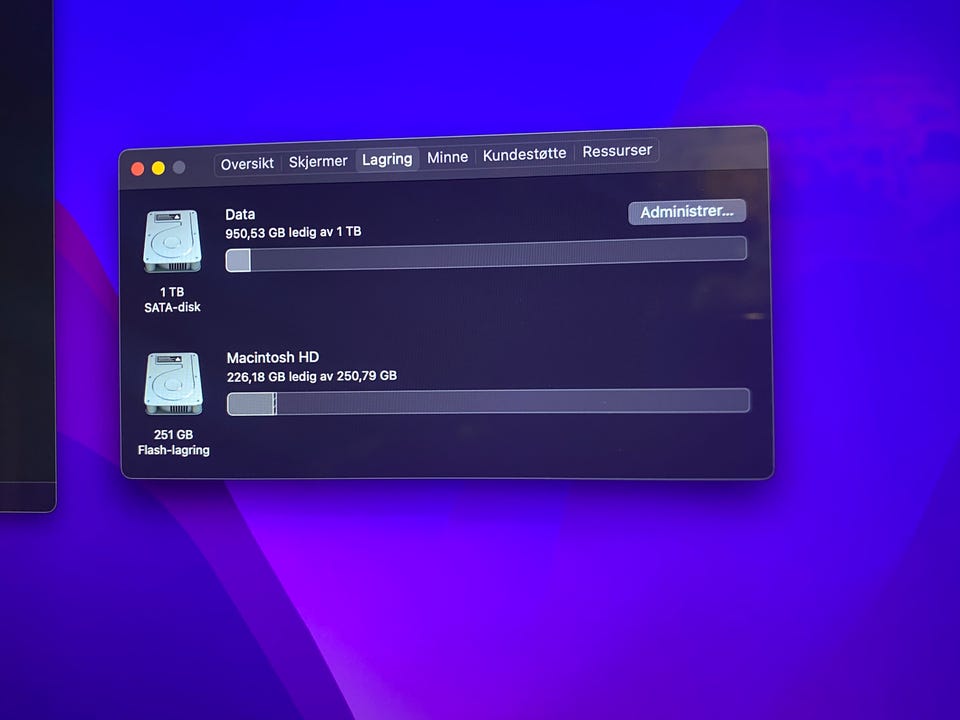Click the Macintosh HD flash drive icon
Screen dimensions: 960x720
(x=174, y=384)
